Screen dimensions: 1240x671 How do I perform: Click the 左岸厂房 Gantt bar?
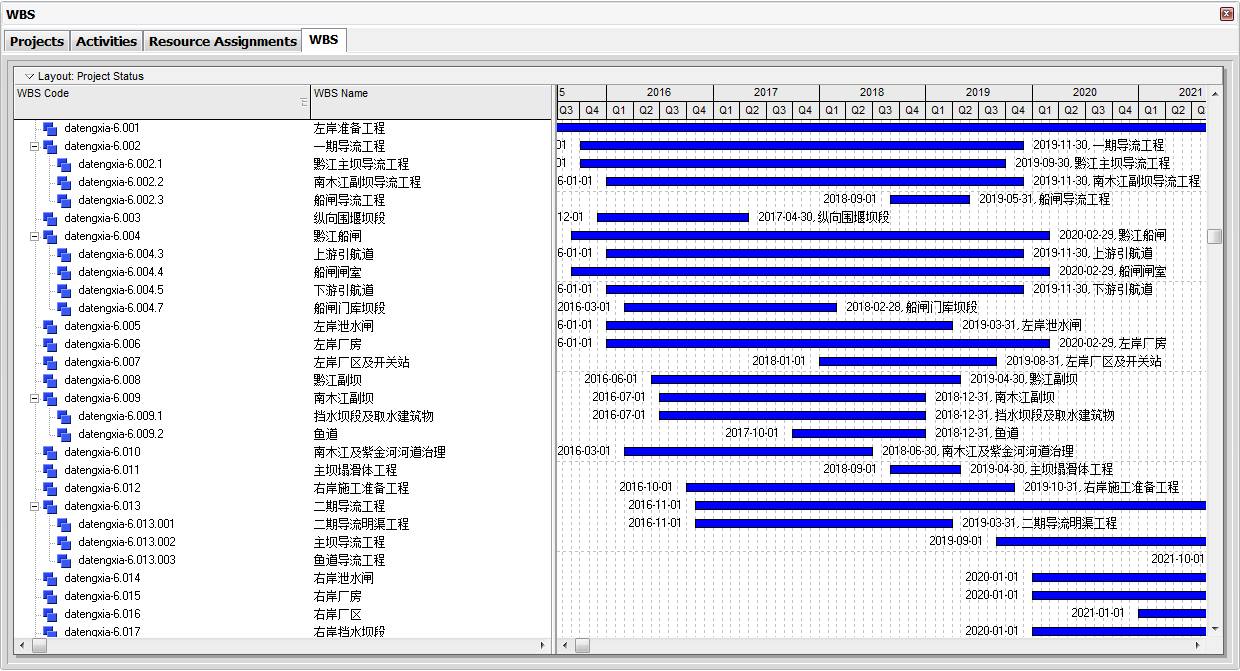pyautogui.click(x=828, y=343)
